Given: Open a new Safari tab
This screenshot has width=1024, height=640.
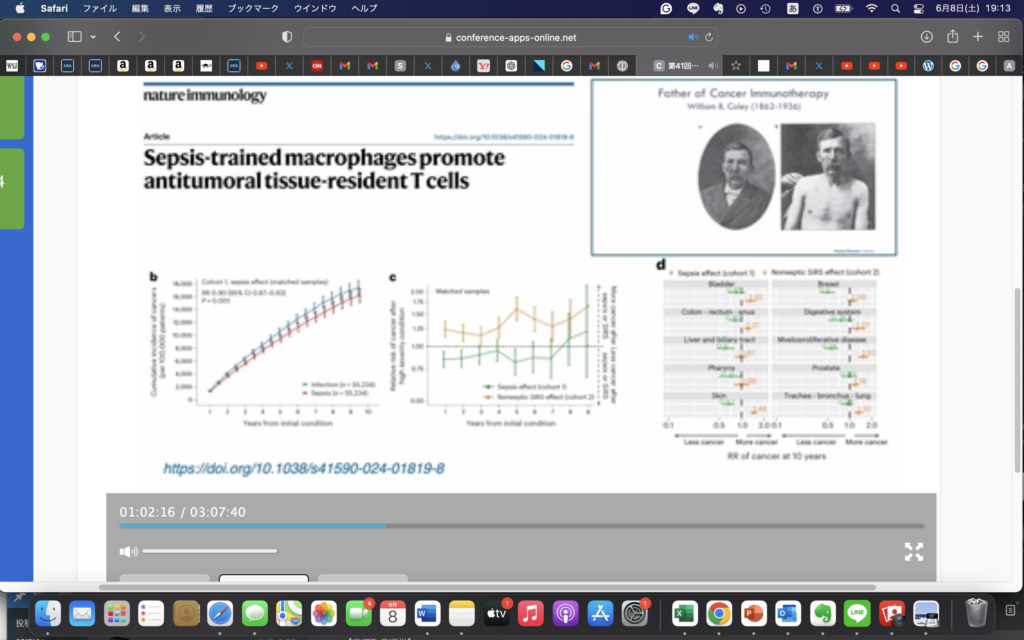Looking at the screenshot, I should click(978, 37).
